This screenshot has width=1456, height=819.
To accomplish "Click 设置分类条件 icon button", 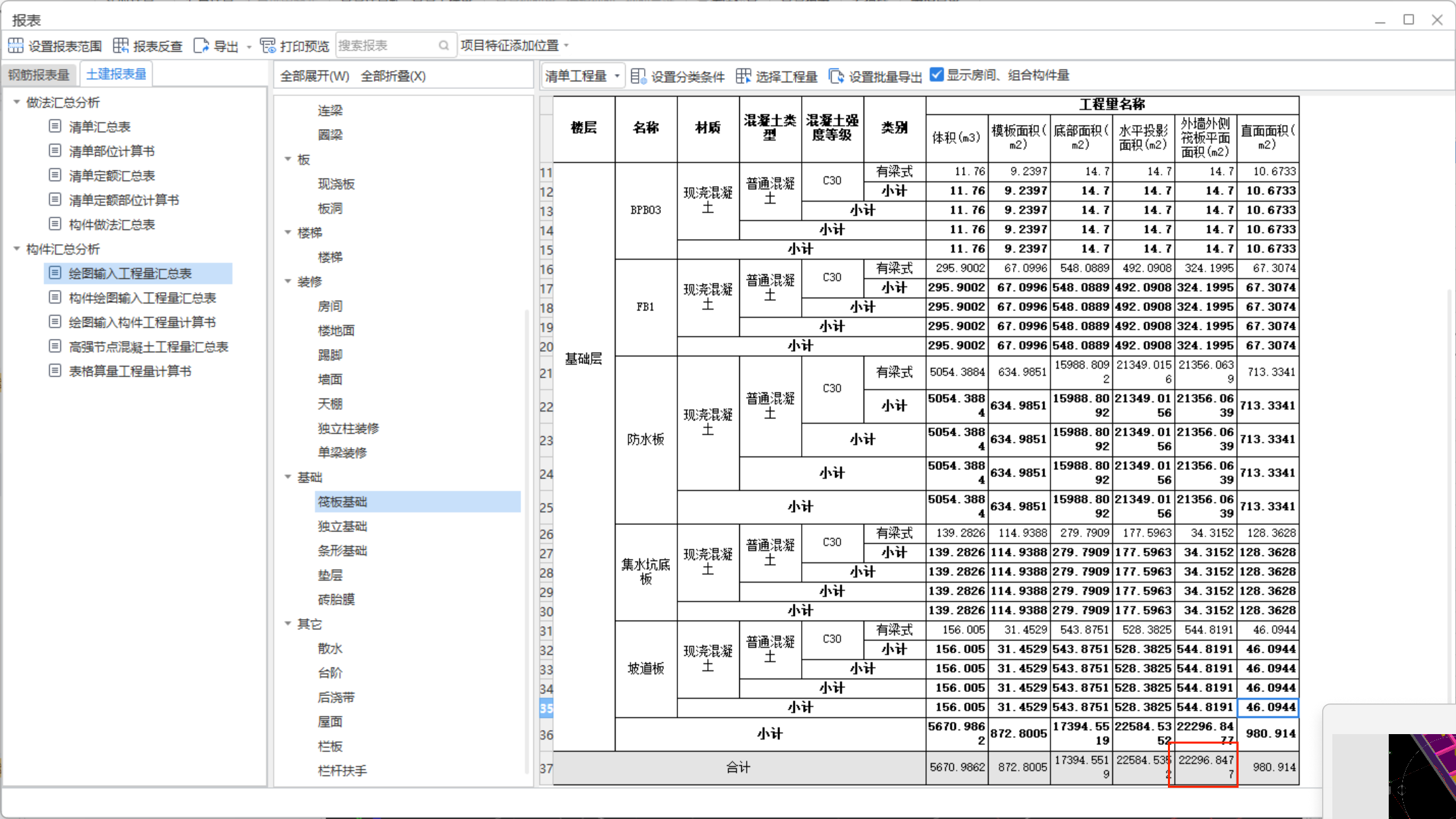I will pyautogui.click(x=638, y=76).
